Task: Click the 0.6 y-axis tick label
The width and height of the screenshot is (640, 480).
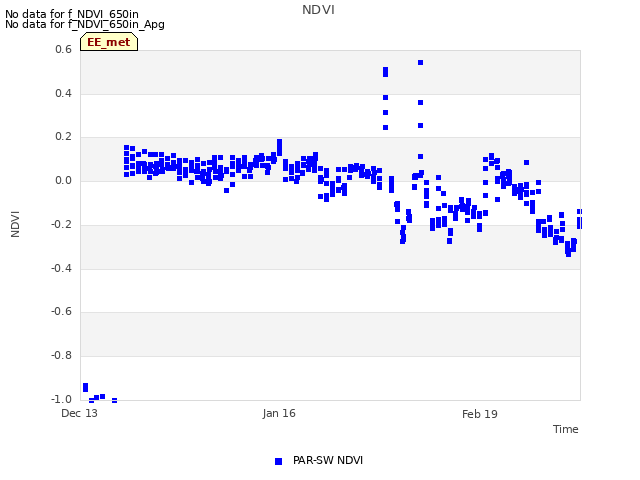Action: coord(63,49)
